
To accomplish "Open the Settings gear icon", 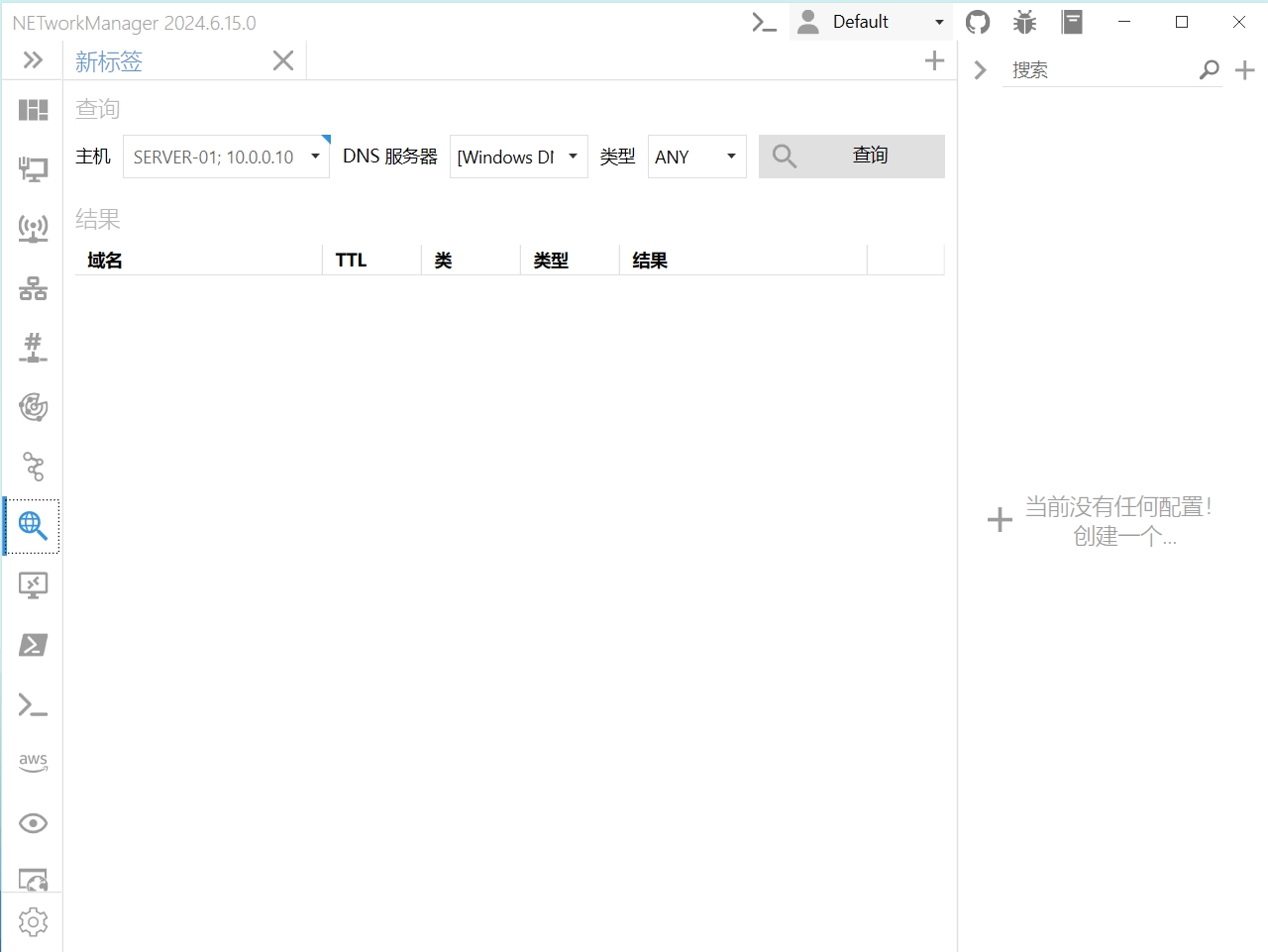I will tap(33, 922).
